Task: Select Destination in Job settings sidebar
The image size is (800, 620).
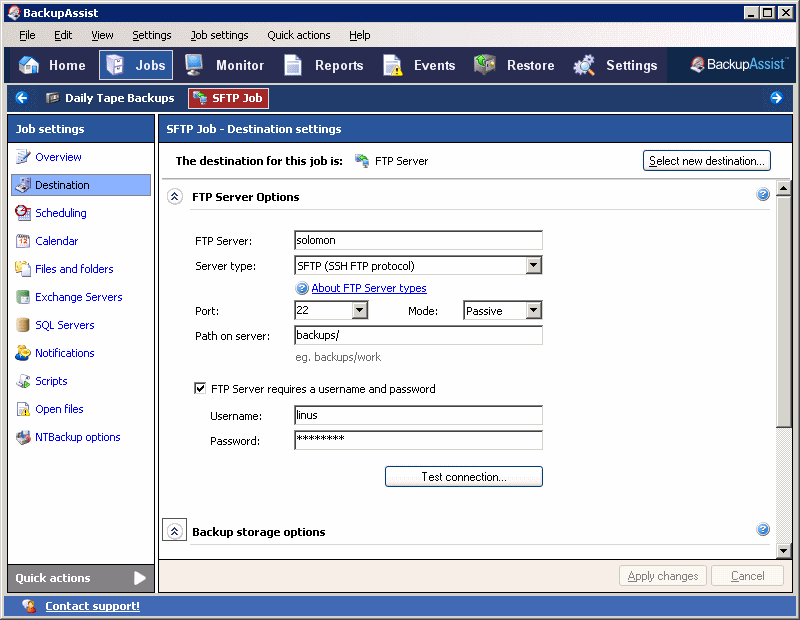Action: 81,185
